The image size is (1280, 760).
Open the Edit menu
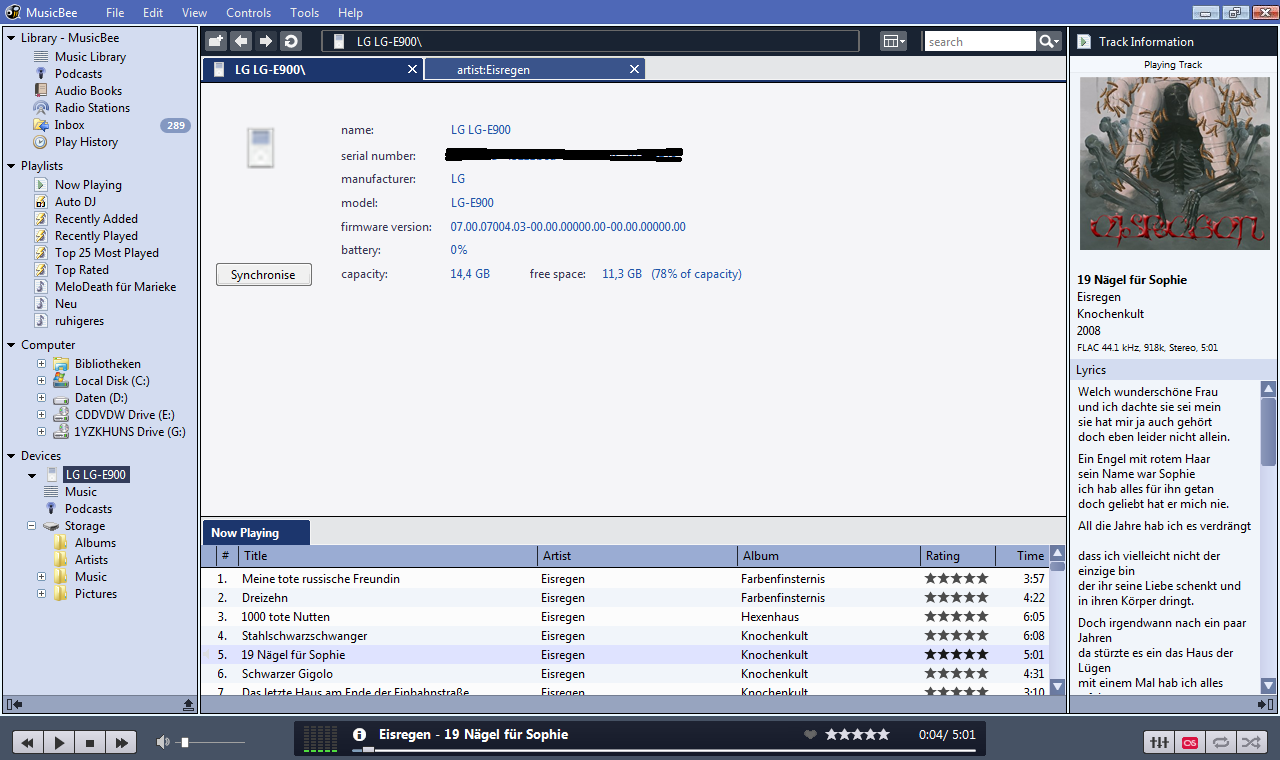point(153,13)
